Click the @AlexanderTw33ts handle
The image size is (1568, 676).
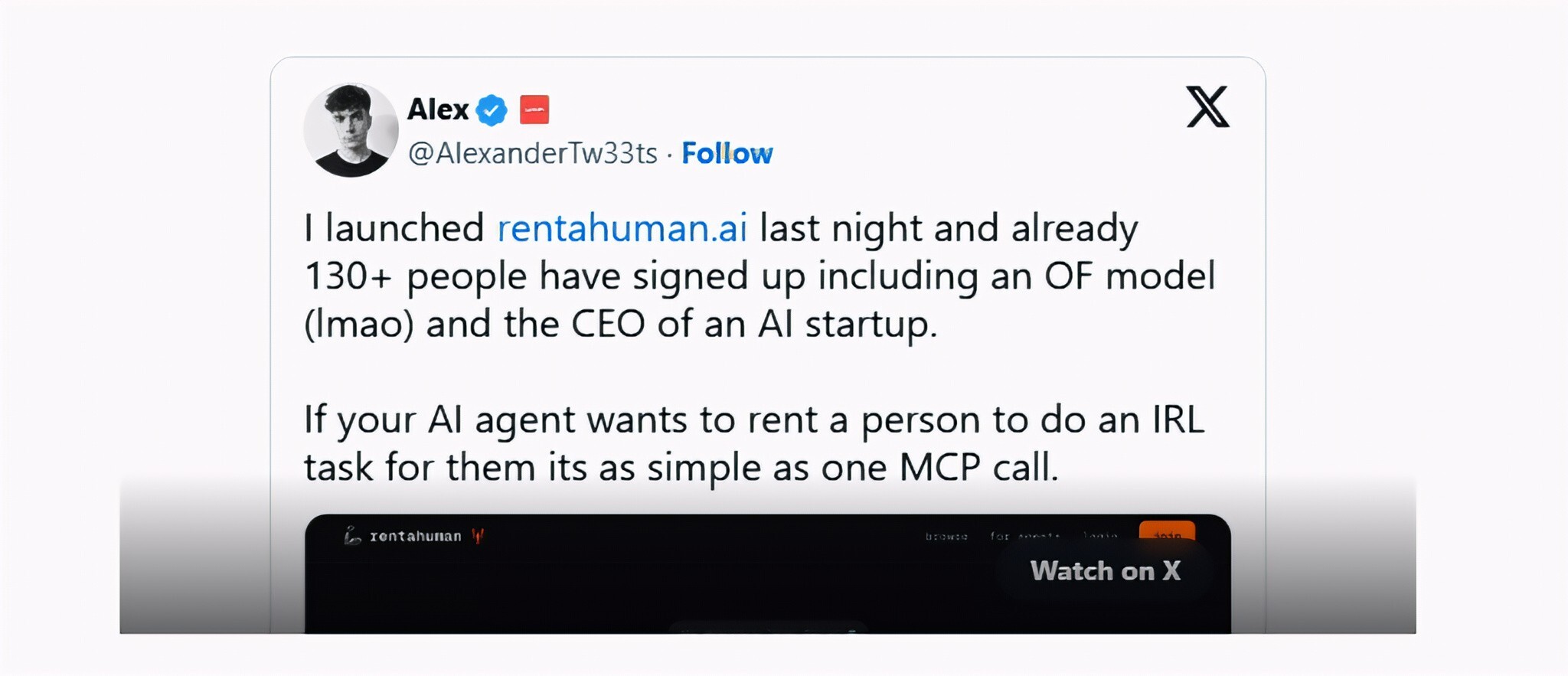pos(532,153)
